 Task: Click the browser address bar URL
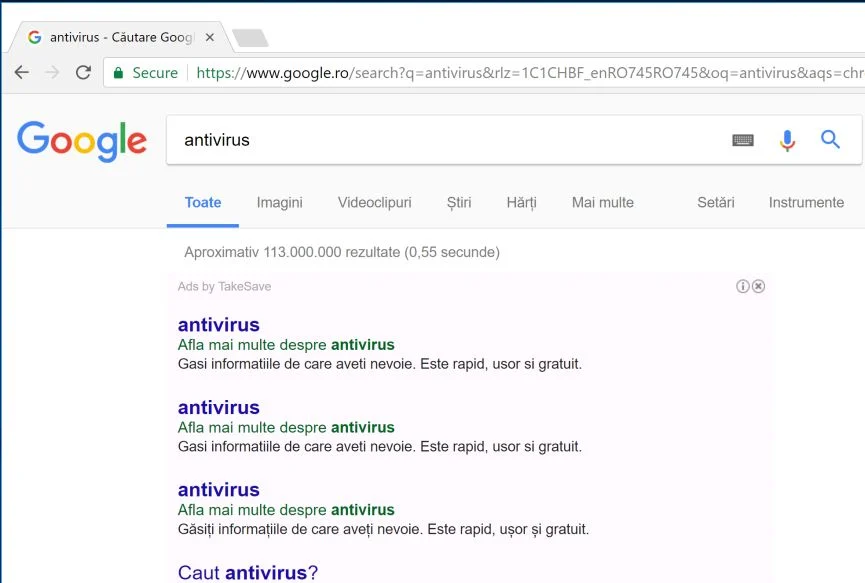pos(530,73)
